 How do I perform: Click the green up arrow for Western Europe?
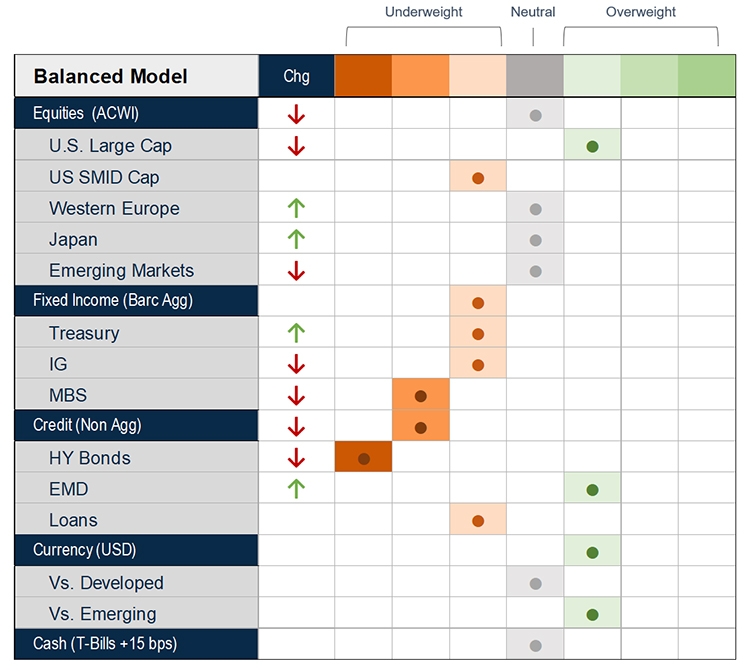(x=296, y=208)
